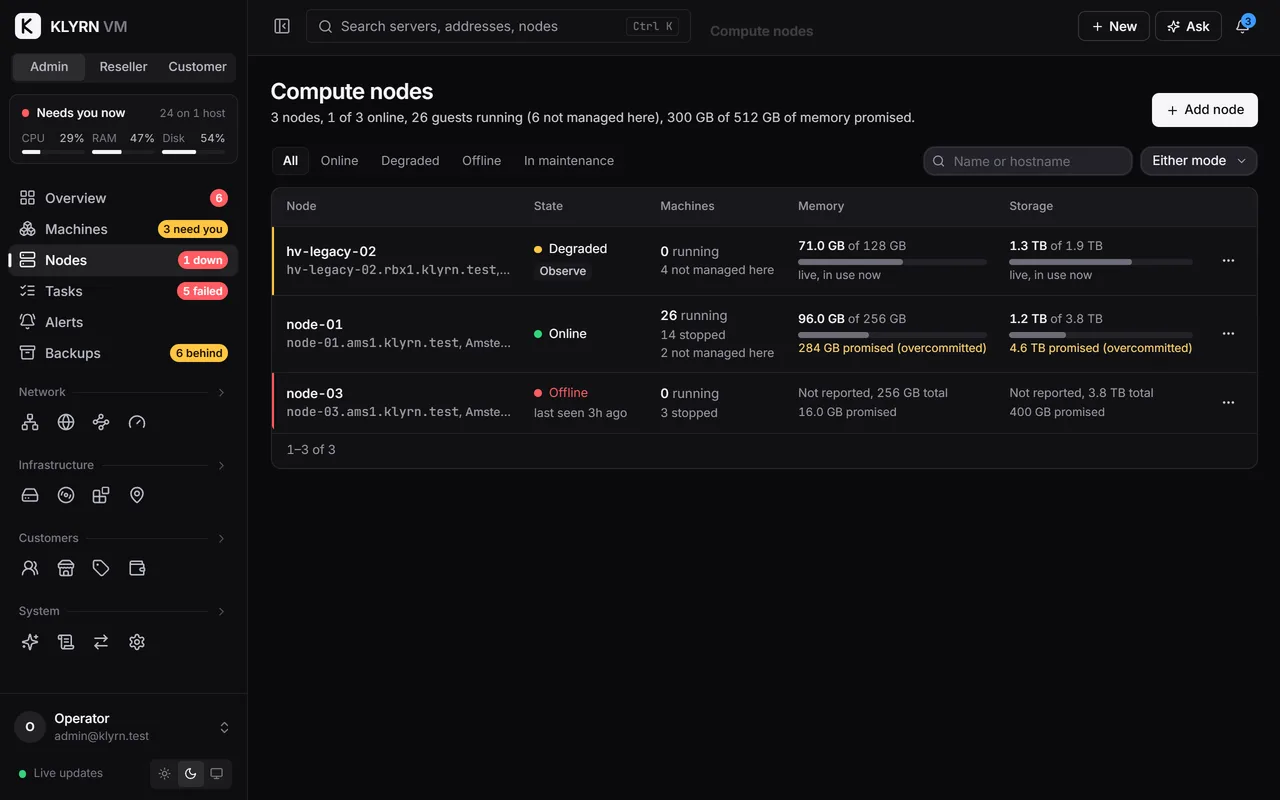Open the globe icon under Network

pyautogui.click(x=66, y=422)
